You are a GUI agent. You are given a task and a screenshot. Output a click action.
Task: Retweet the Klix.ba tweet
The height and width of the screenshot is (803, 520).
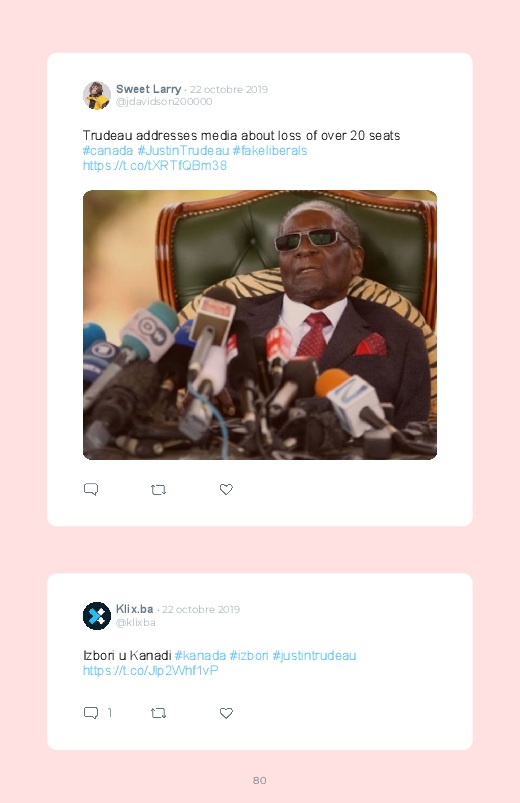158,713
